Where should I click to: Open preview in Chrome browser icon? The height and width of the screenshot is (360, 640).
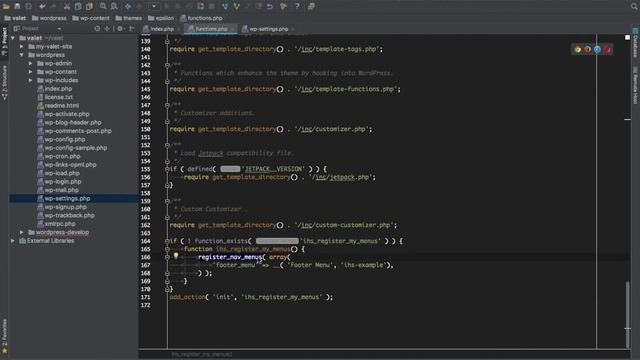click(578, 49)
